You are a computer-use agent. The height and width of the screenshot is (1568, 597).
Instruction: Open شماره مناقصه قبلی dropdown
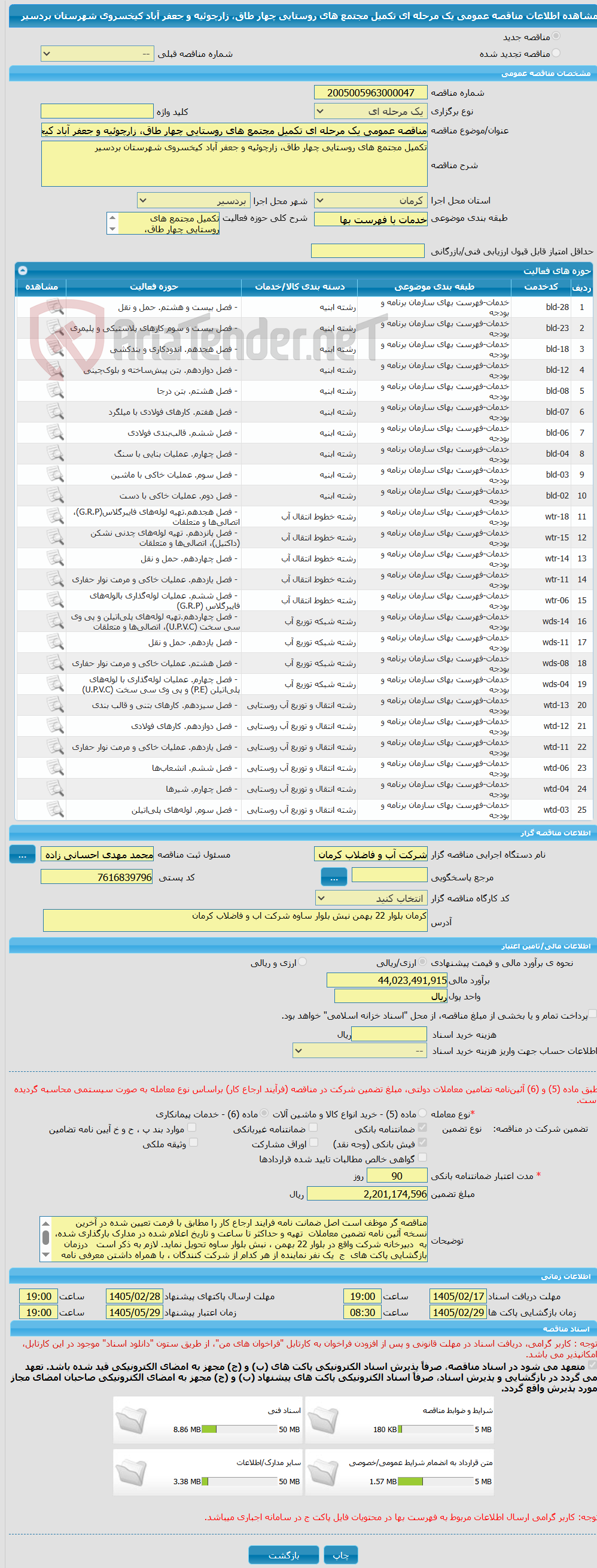point(98,54)
